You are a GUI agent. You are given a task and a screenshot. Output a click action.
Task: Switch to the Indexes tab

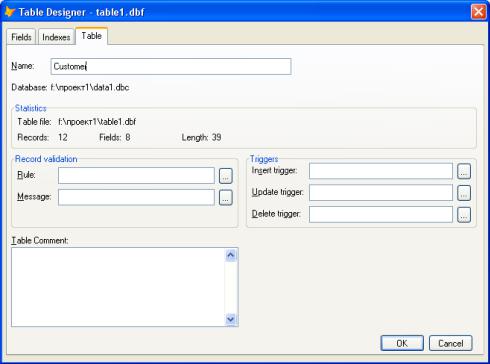coord(56,37)
